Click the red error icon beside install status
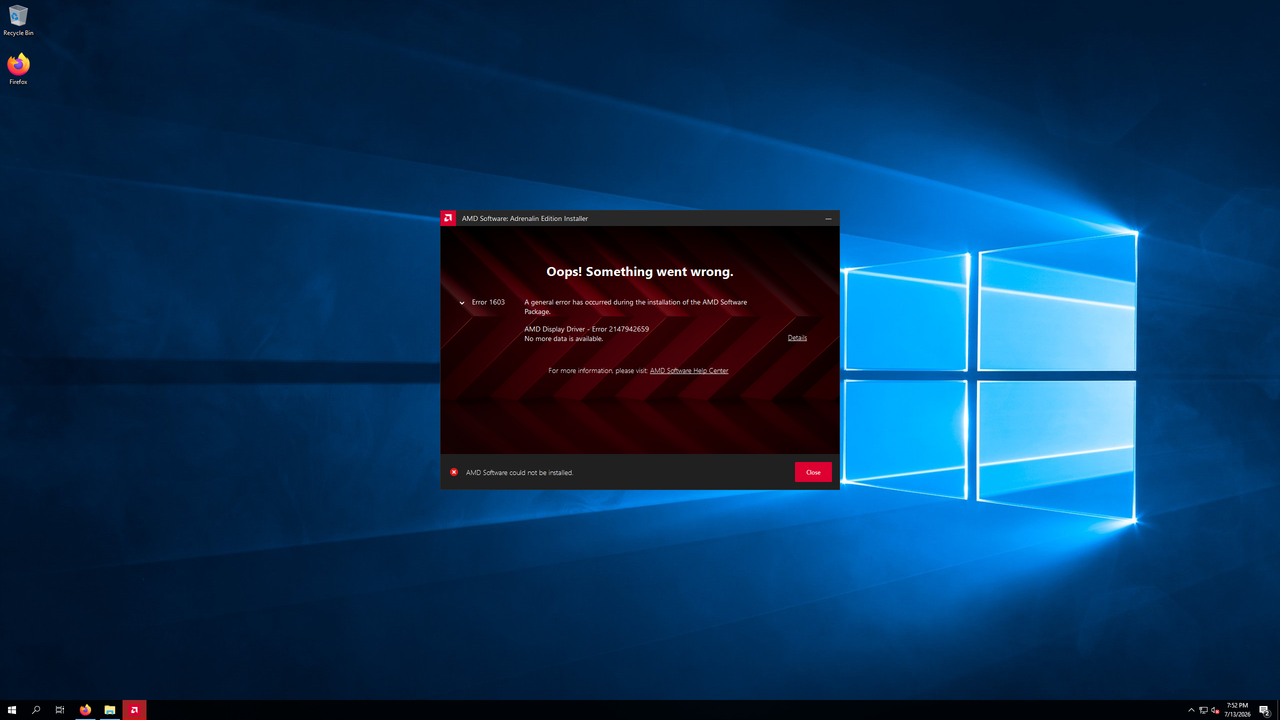Viewport: 1280px width, 720px height. tap(454, 472)
